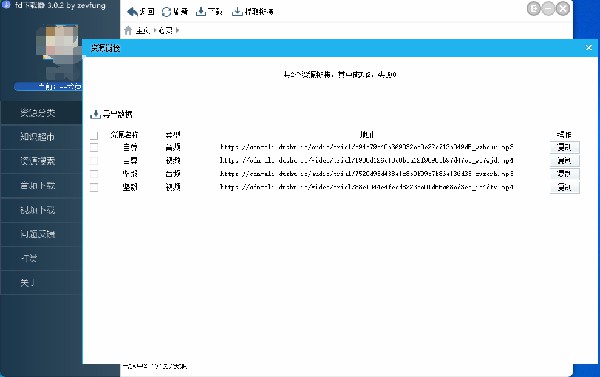Viewport: 600px width, 377px height.
Task: Click the copy button on the second row
Action: coord(564,161)
